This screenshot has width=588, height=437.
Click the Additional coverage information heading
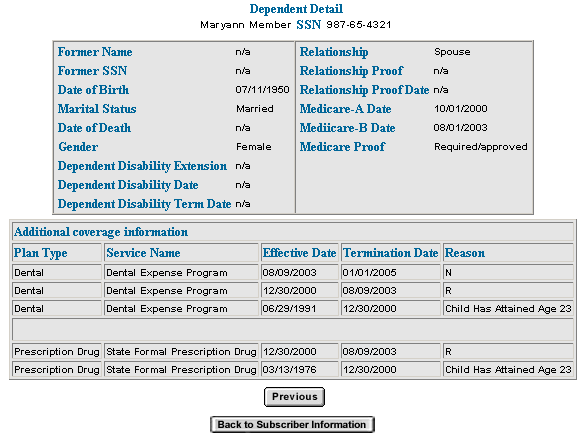coord(101,232)
